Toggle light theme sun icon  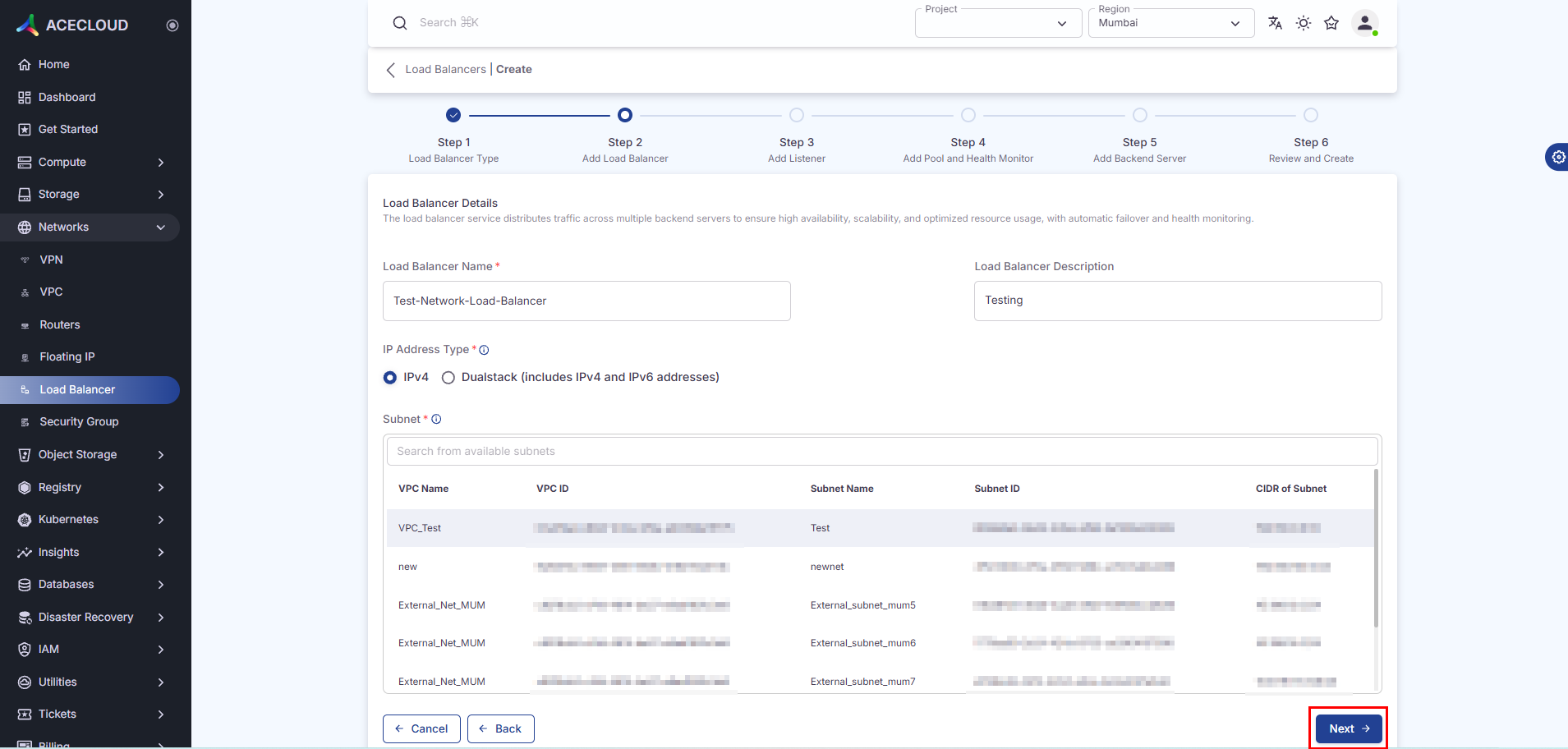tap(1304, 23)
